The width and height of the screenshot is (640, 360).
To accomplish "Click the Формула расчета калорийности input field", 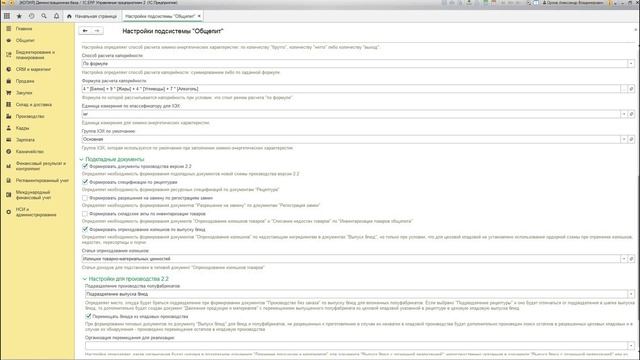I will [351, 89].
